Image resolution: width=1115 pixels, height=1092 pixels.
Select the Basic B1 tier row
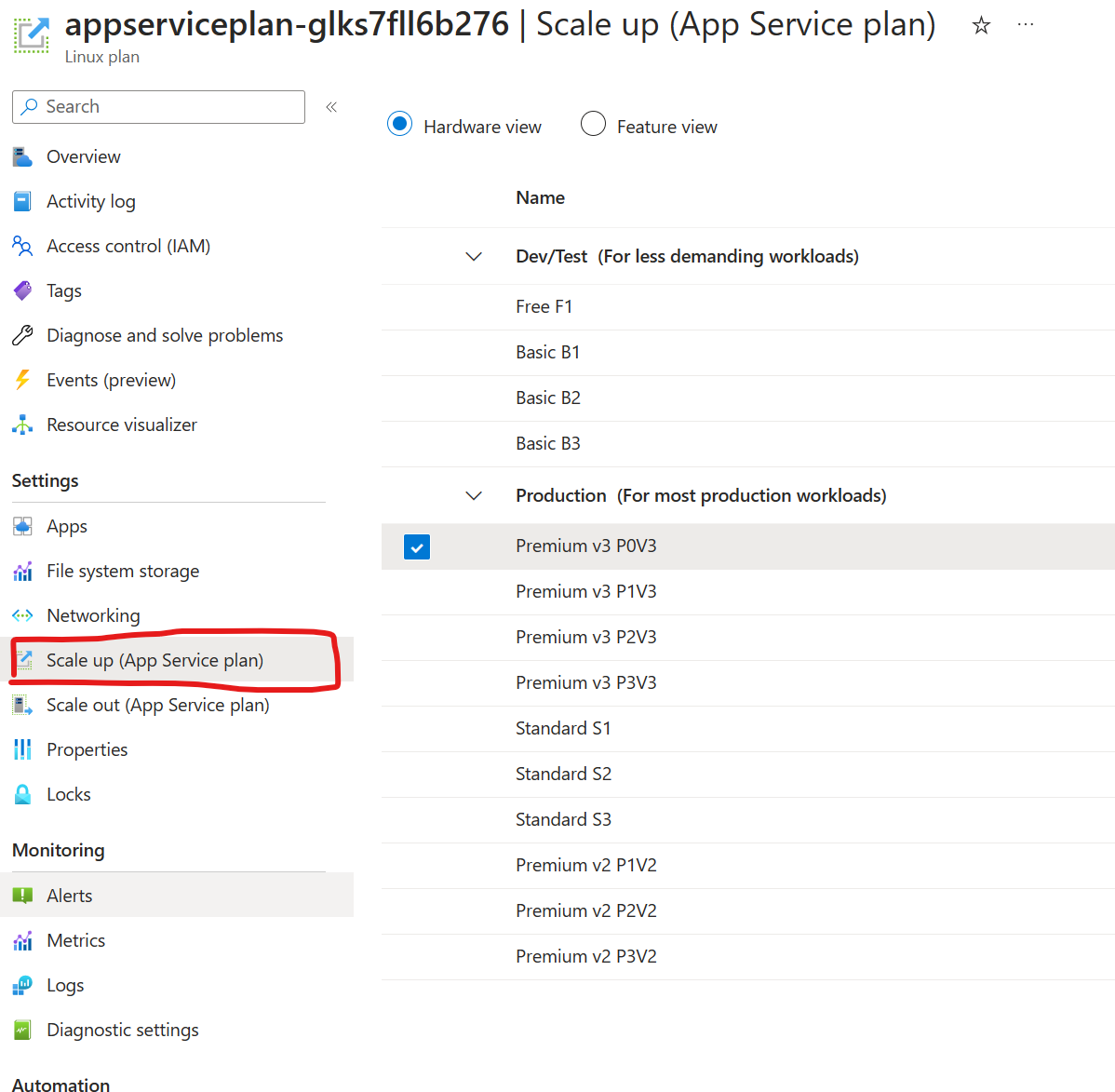coord(748,352)
